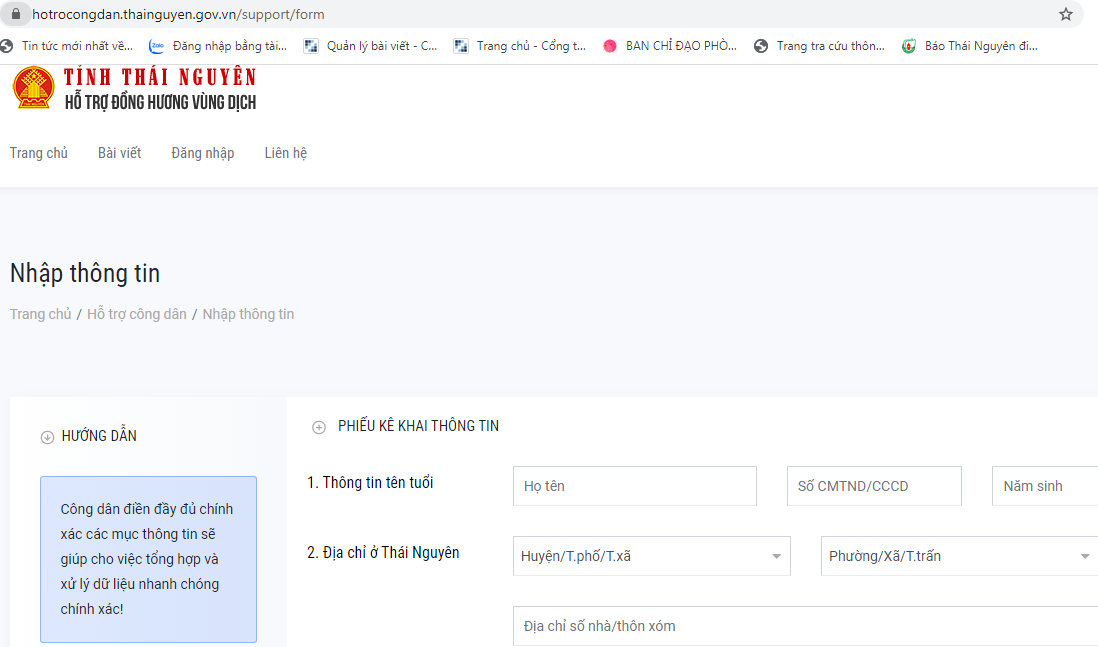Open the Báo Thái Nguyên bookmark

(x=970, y=46)
